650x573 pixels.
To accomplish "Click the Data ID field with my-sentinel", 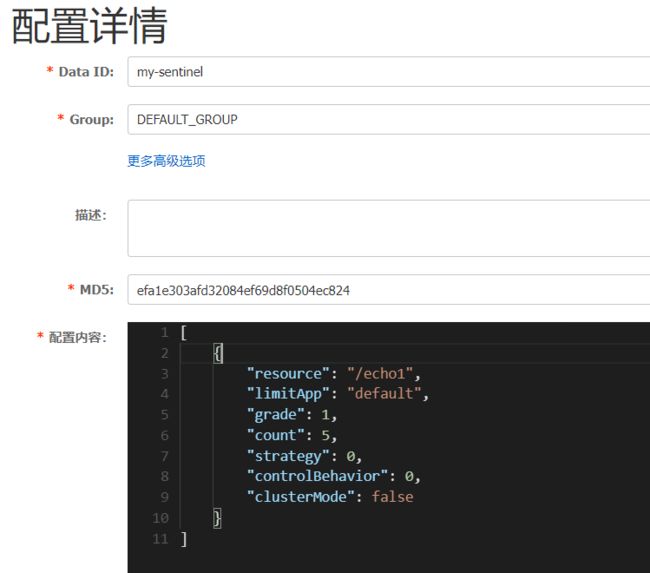I will click(x=389, y=72).
